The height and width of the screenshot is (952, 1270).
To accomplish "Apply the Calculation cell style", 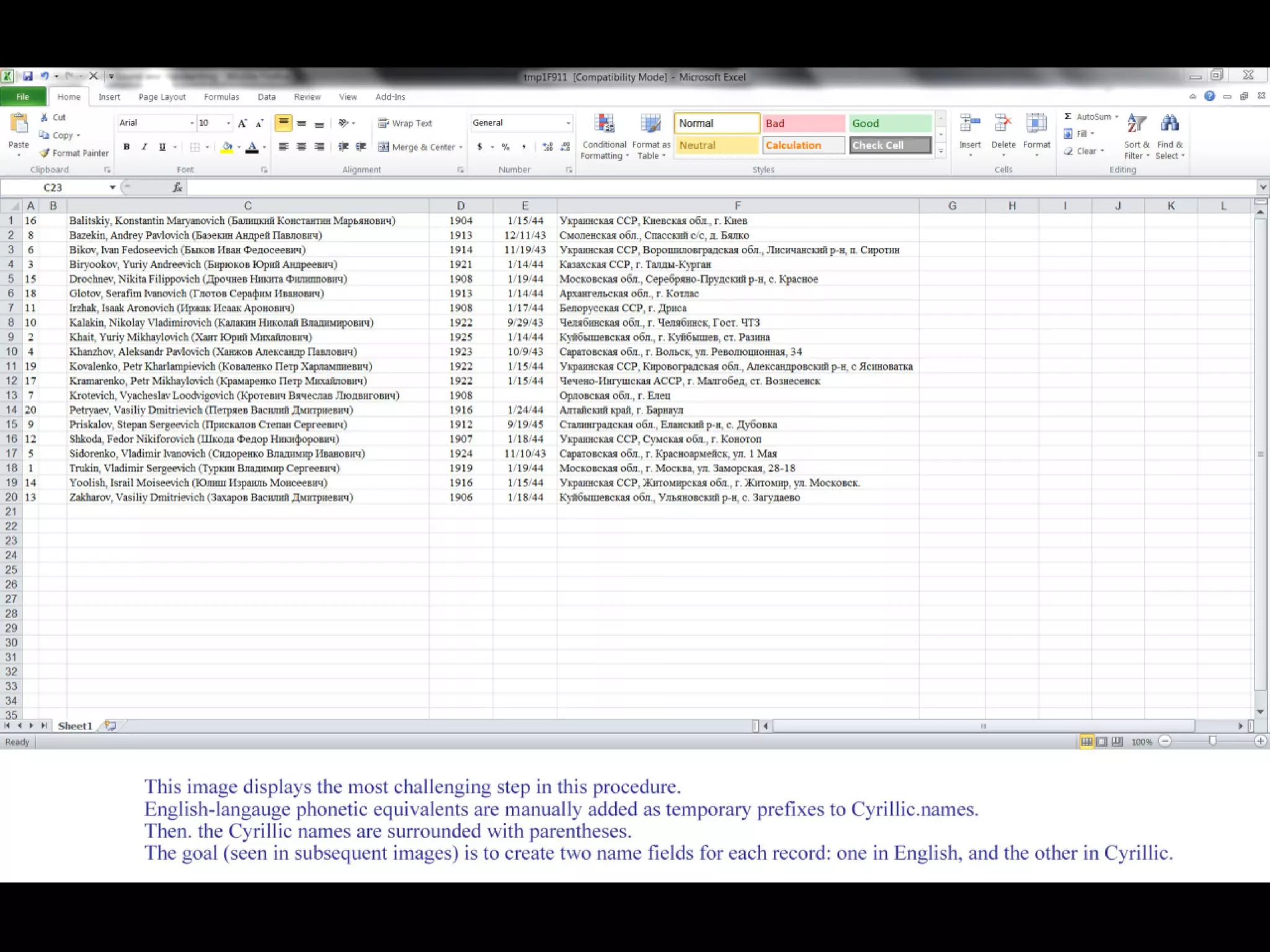I will (803, 145).
